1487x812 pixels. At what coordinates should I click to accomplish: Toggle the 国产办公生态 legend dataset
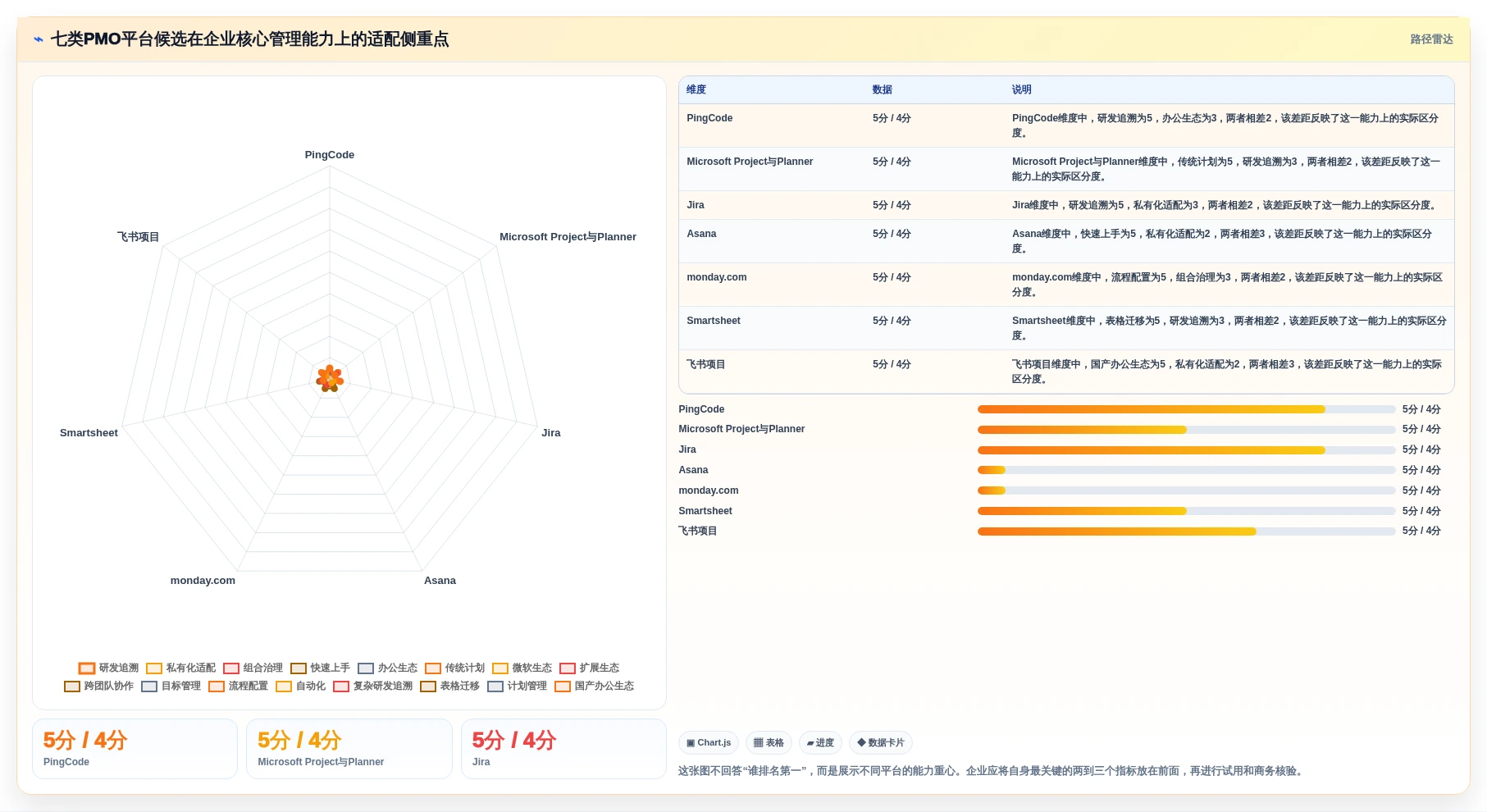594,687
